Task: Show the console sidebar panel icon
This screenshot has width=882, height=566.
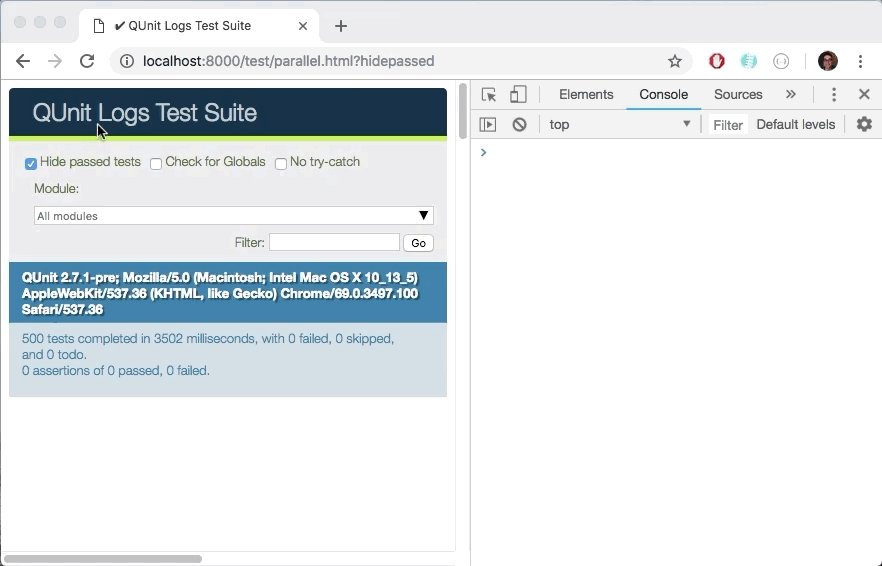Action: (x=488, y=125)
